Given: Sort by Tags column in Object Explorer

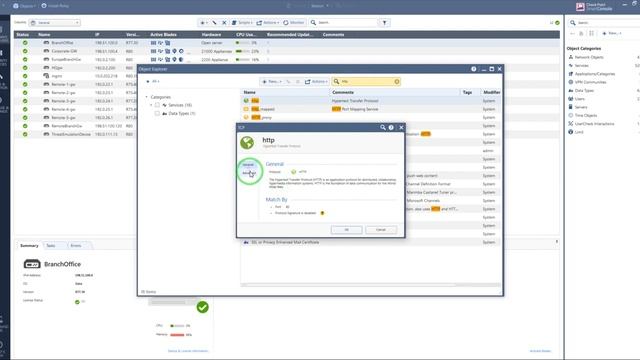Looking at the screenshot, I should (x=467, y=92).
